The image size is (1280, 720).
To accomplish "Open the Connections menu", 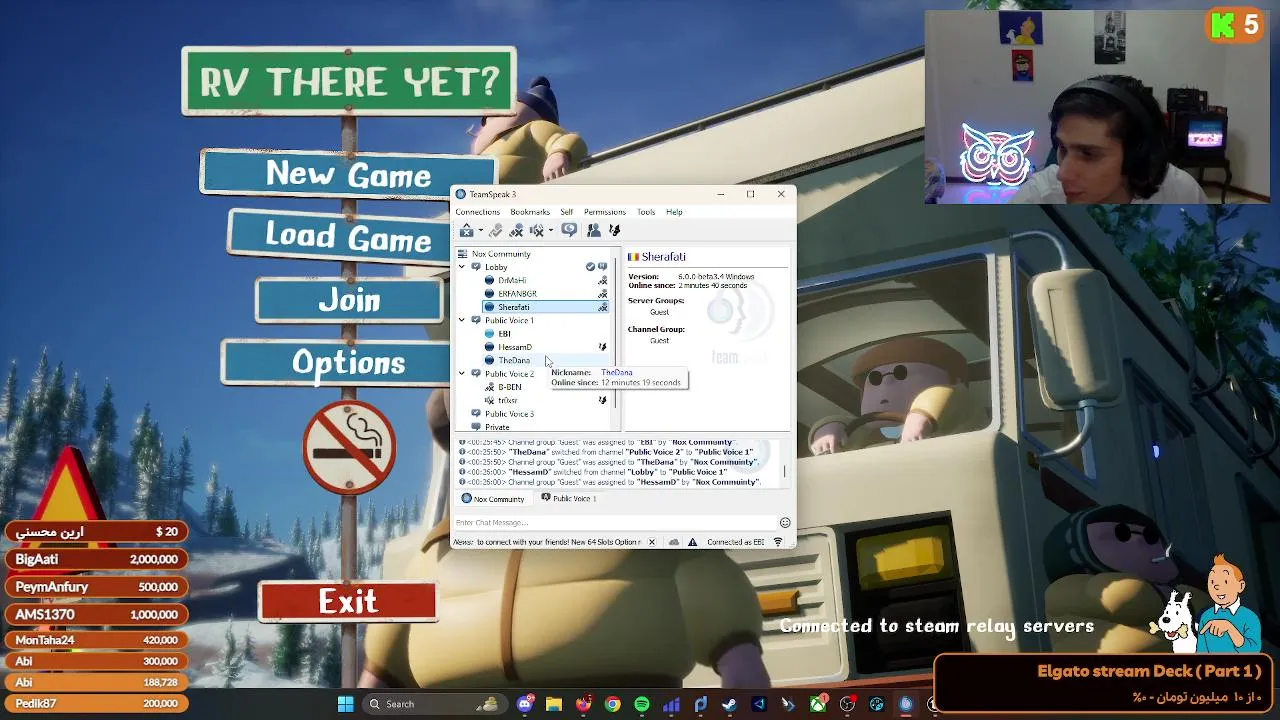I will pos(477,212).
